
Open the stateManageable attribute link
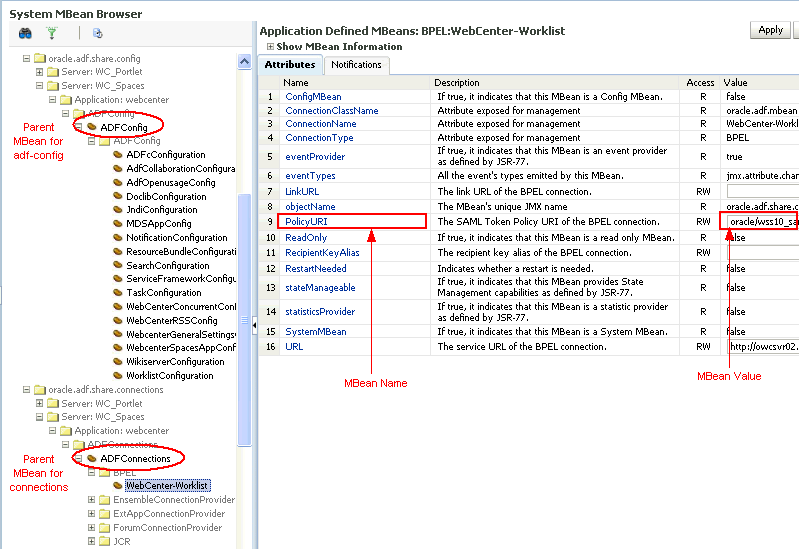[x=320, y=288]
